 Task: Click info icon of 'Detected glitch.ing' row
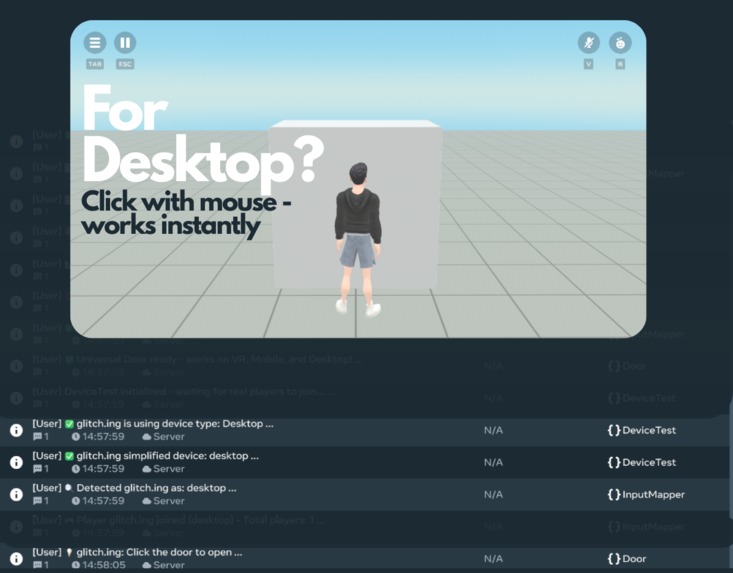click(16, 494)
